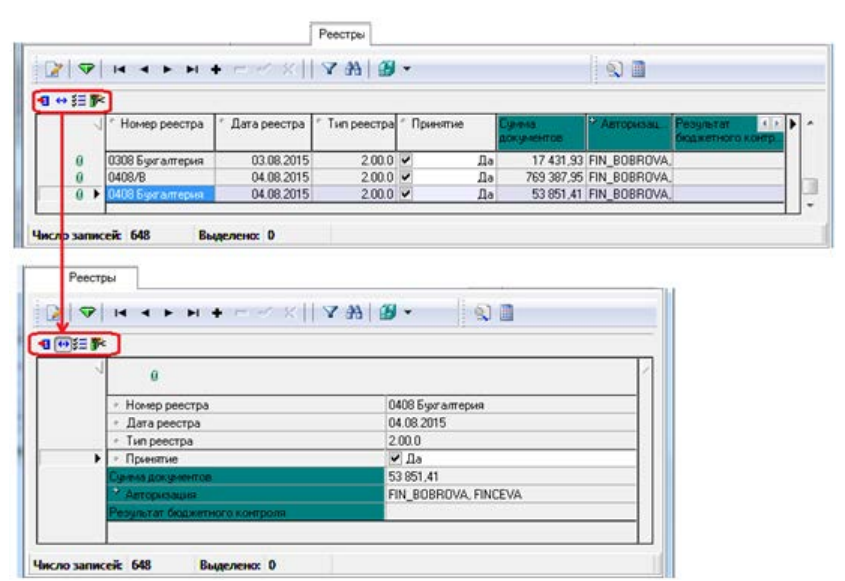Screen dimensions: 845x581
Task: Jump to the last record in the lower toolbar
Action: pyautogui.click(x=191, y=314)
